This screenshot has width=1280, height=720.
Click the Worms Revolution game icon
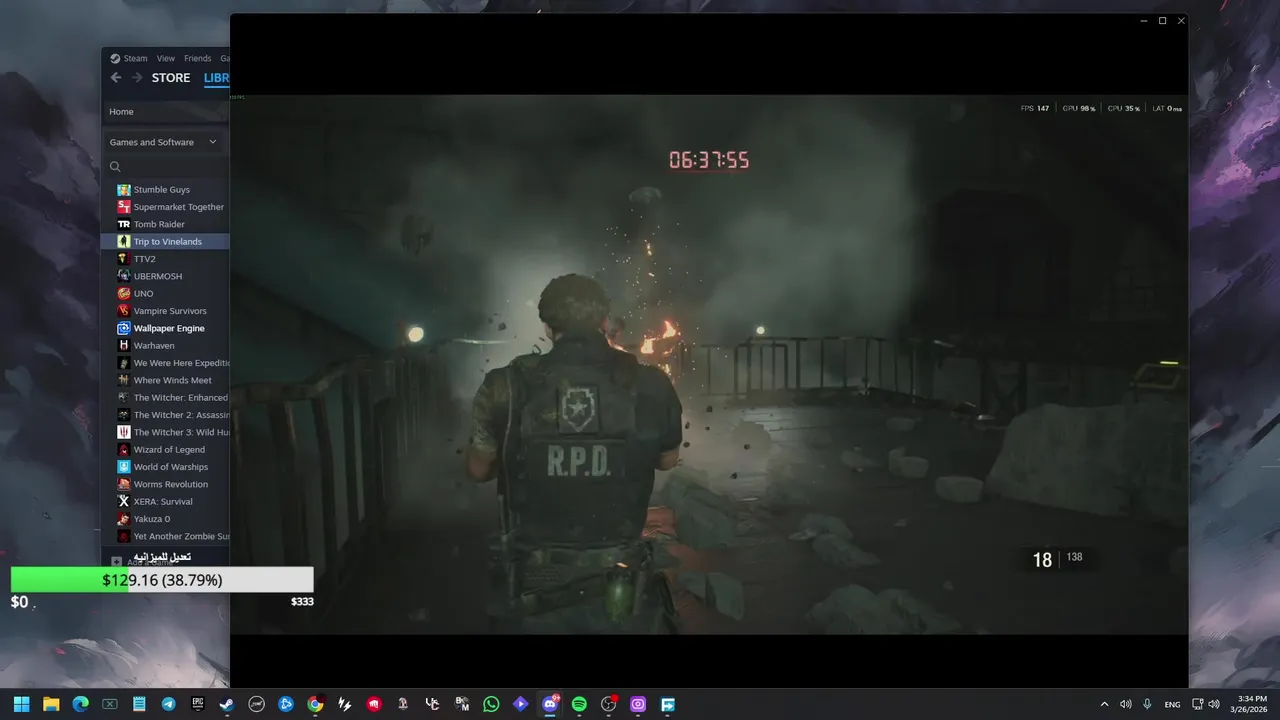pyautogui.click(x=124, y=484)
